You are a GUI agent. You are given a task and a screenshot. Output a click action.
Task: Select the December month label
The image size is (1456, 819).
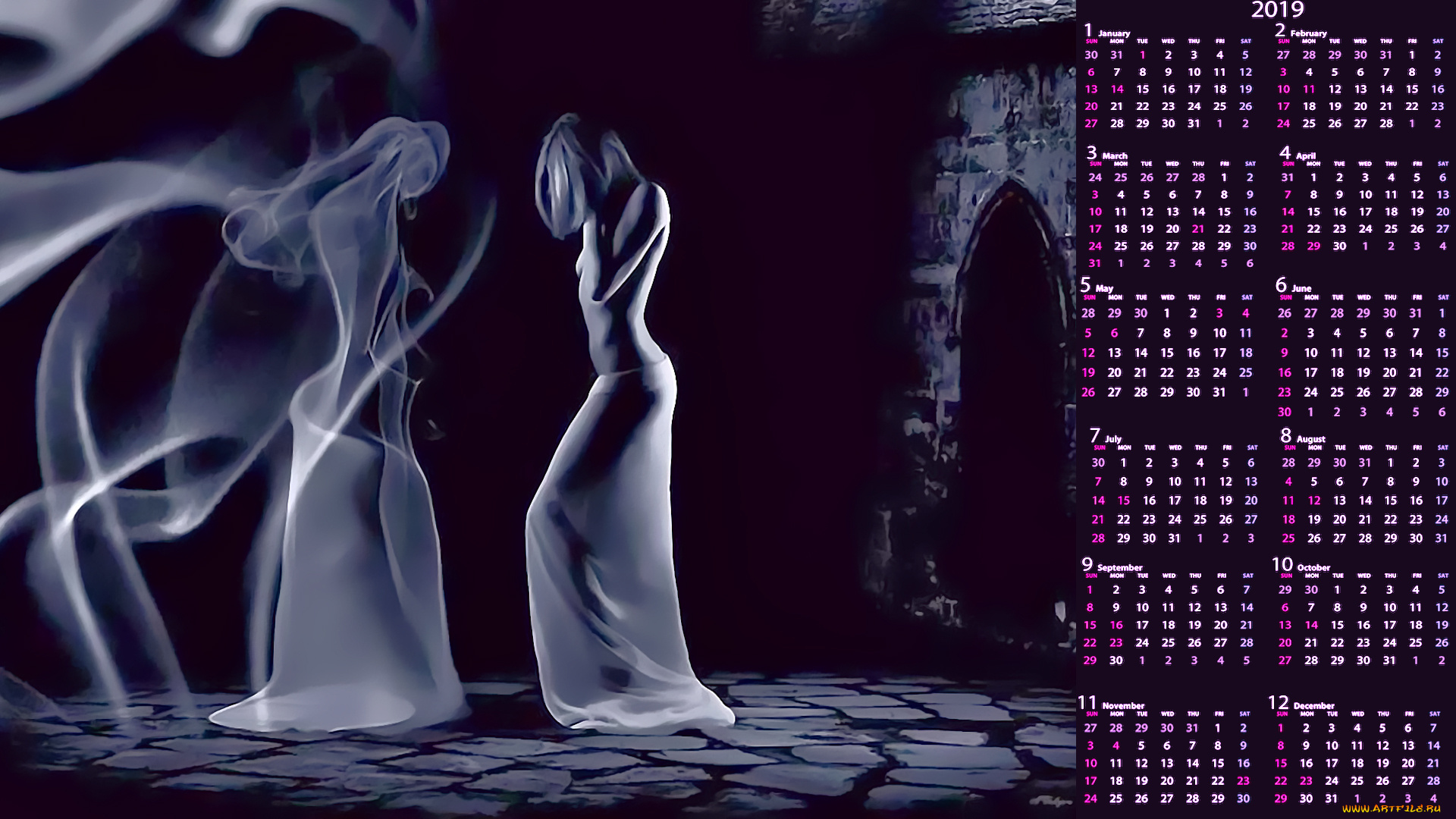[1313, 705]
